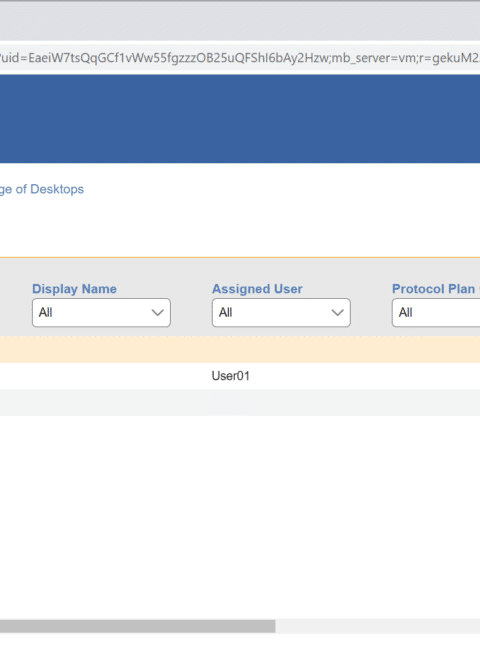This screenshot has width=480, height=650.
Task: Click the blank white area below the table
Action: pyautogui.click(x=240, y=516)
